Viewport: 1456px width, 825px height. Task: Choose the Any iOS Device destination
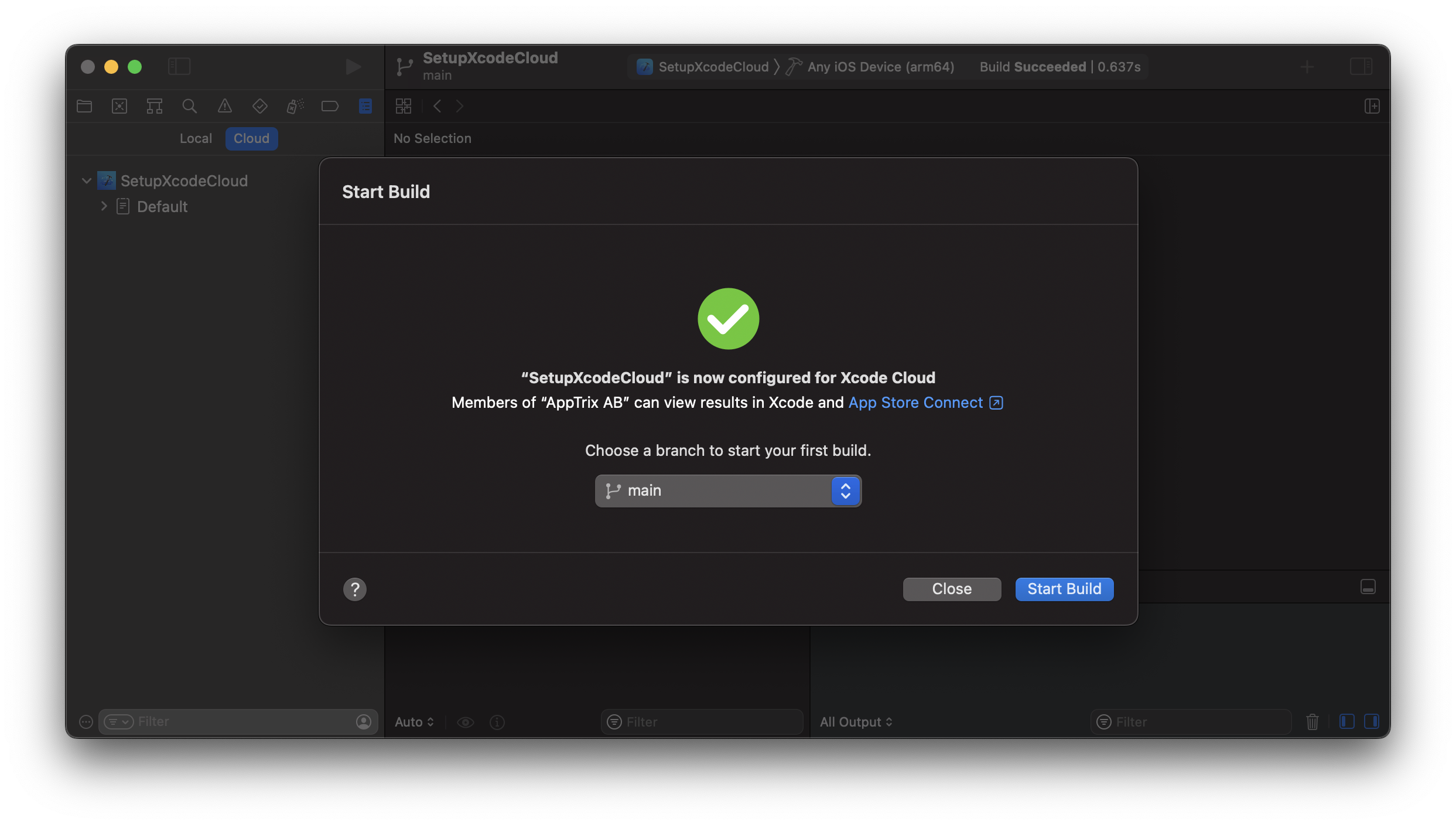point(871,67)
